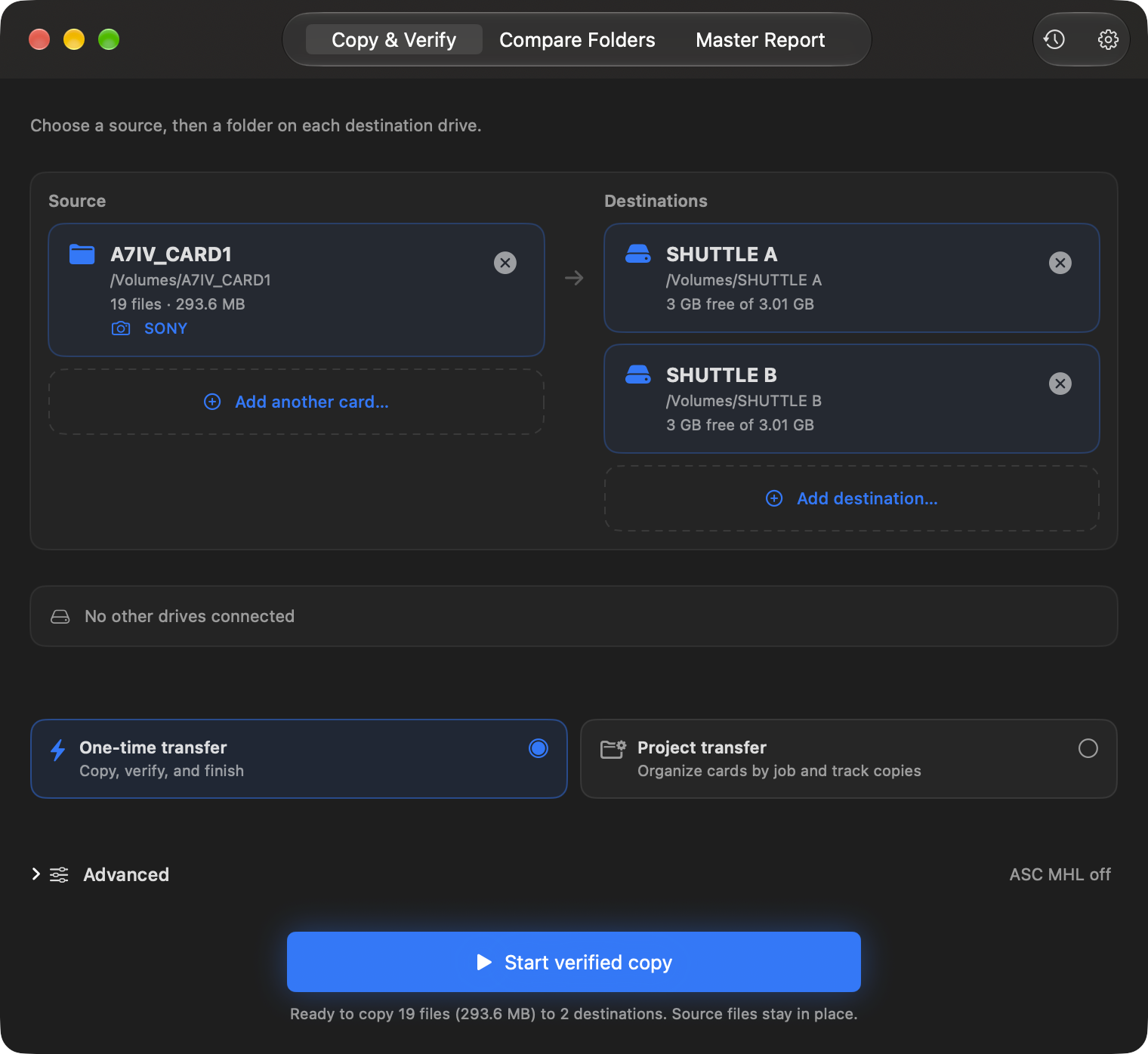Click the A7IV_CARD1 folder icon

tap(82, 254)
